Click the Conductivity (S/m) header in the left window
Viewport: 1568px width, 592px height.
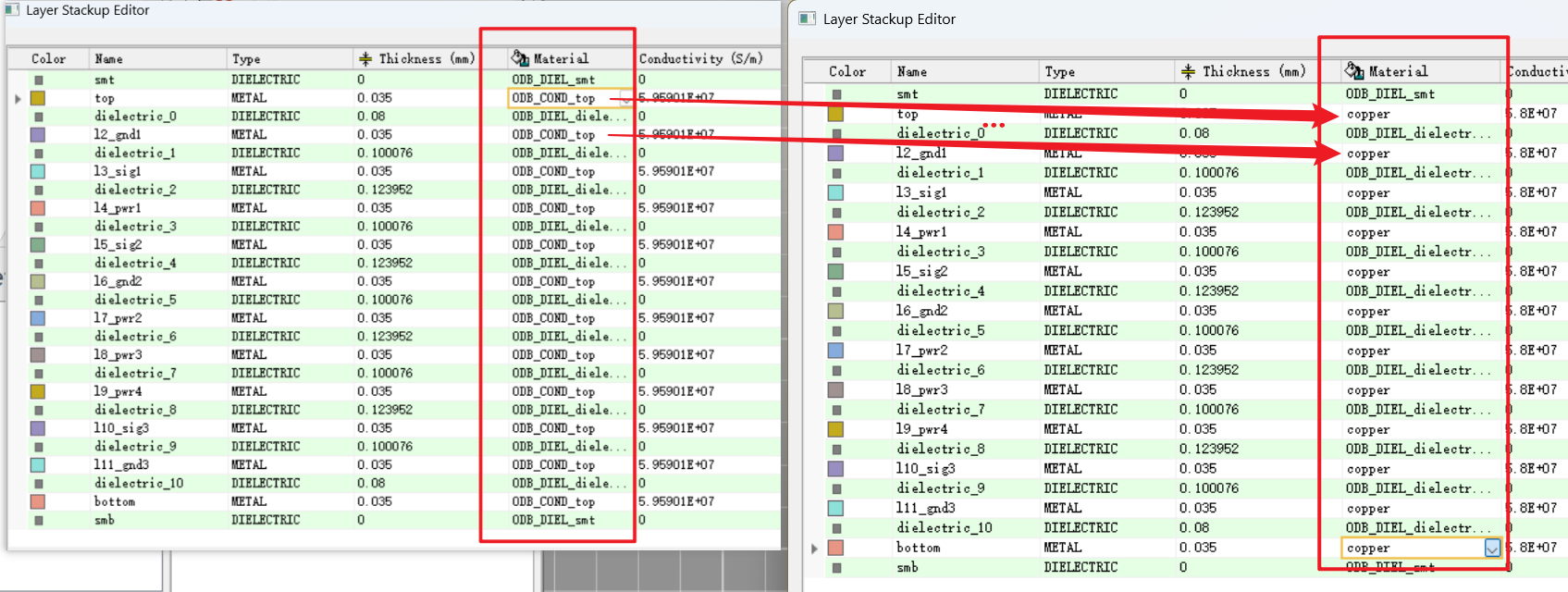(x=701, y=58)
